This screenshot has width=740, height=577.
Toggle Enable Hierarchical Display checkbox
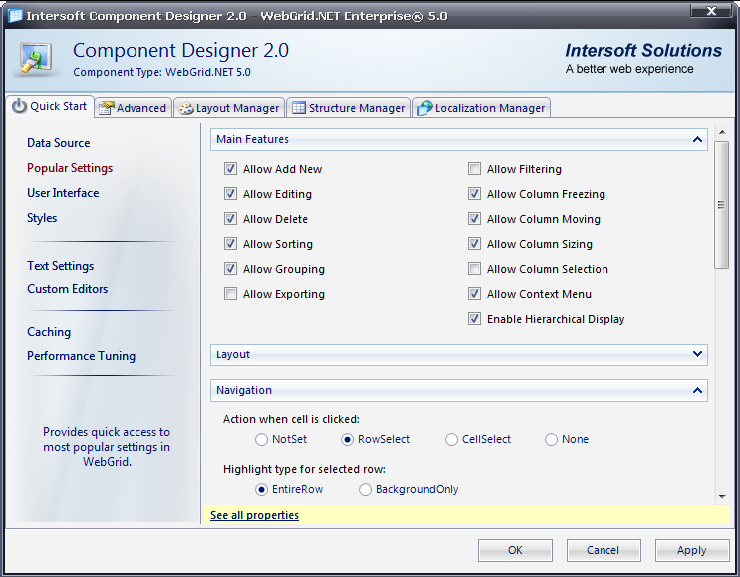474,319
